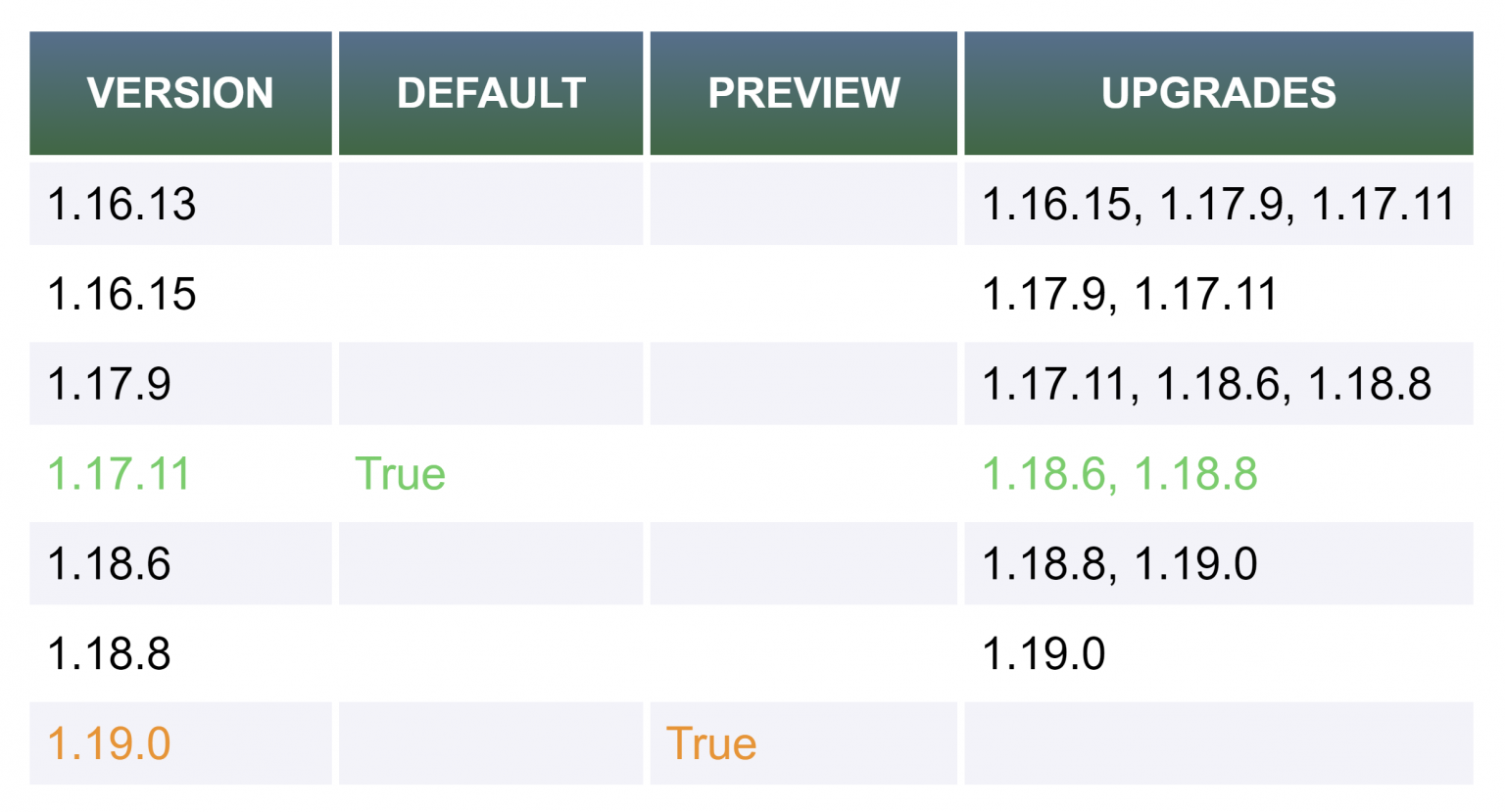Click empty Upgrades cell in the 1.19.0 row
1505x812 pixels.
pyautogui.click(x=1218, y=744)
